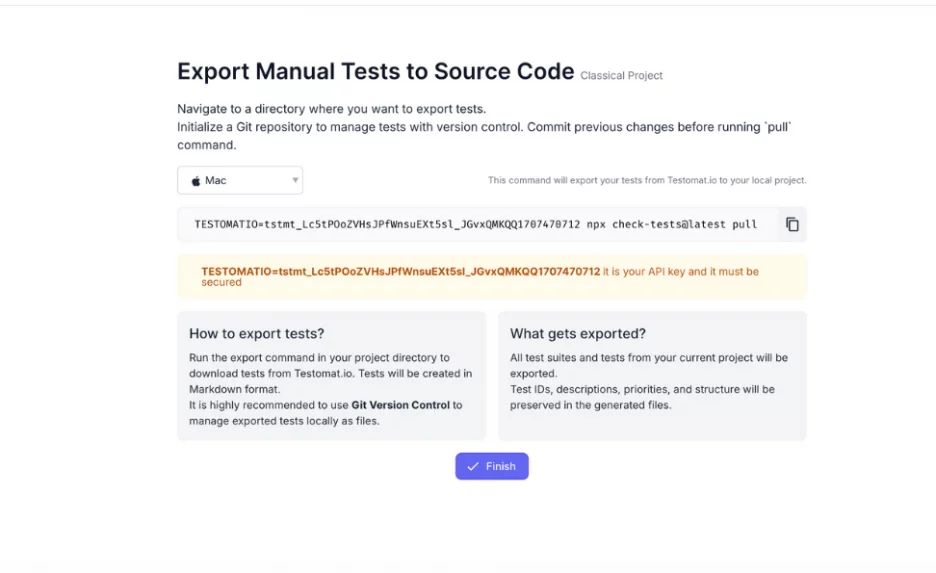The image size is (936, 573).
Task: Select the 'What gets exported?' heading
Action: point(578,334)
